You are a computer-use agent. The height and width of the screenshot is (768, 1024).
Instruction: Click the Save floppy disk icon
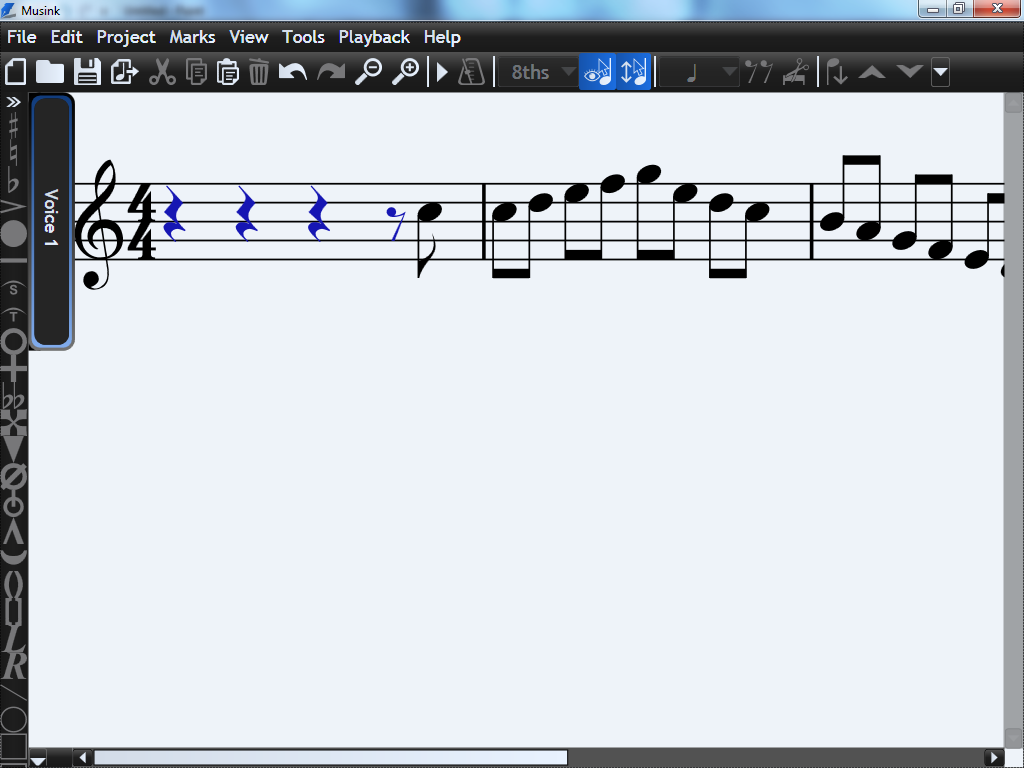coord(88,72)
